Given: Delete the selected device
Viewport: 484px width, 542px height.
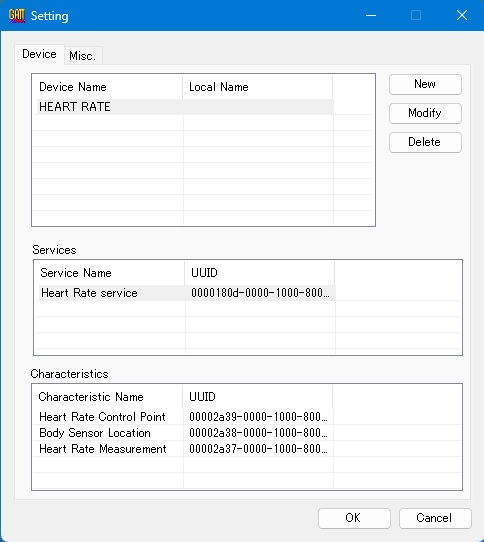Looking at the screenshot, I should click(x=425, y=142).
